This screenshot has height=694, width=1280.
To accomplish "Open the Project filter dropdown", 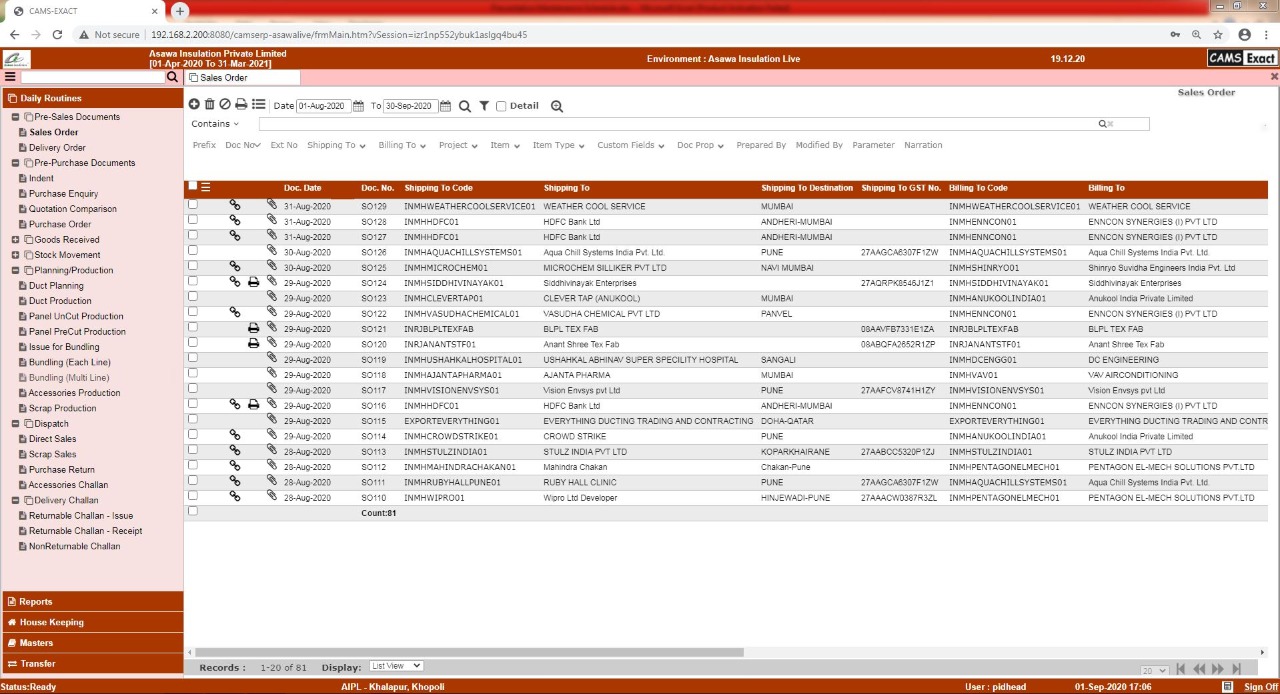I will [457, 145].
